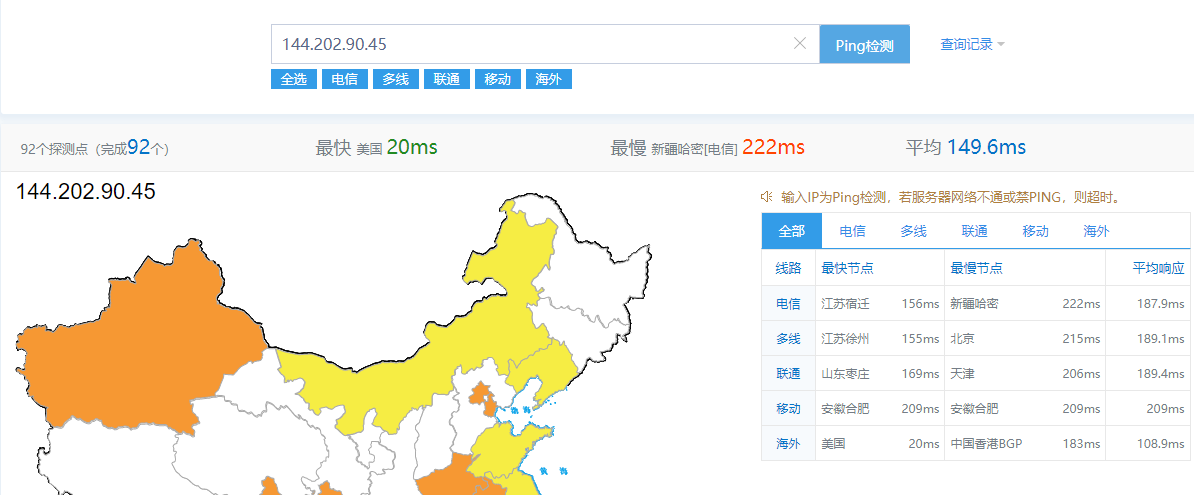Click the 108.9ms average response value
Viewport: 1194px width, 495px height.
point(1160,444)
